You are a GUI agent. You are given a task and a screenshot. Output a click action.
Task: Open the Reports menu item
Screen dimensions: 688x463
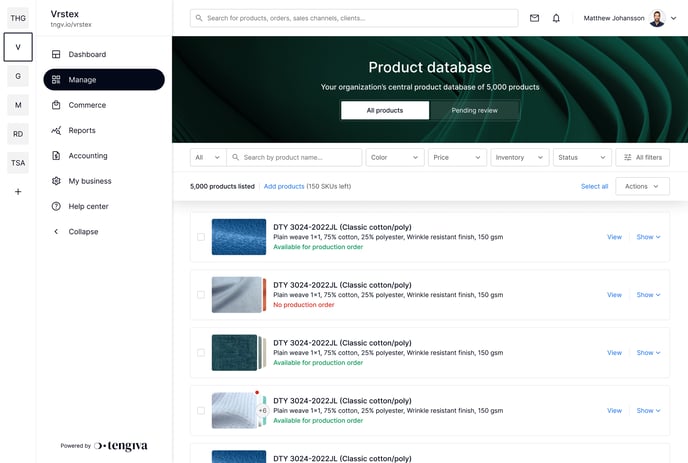tap(104, 130)
